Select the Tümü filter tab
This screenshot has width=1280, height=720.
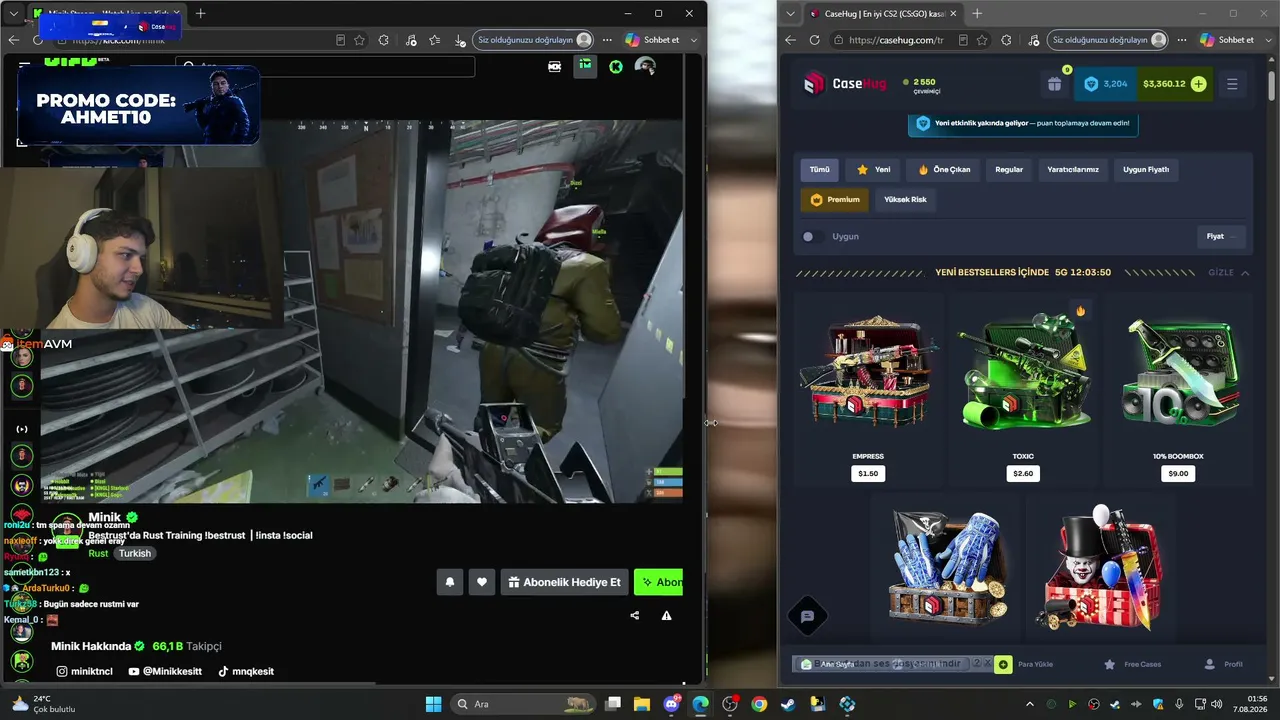[x=819, y=170]
